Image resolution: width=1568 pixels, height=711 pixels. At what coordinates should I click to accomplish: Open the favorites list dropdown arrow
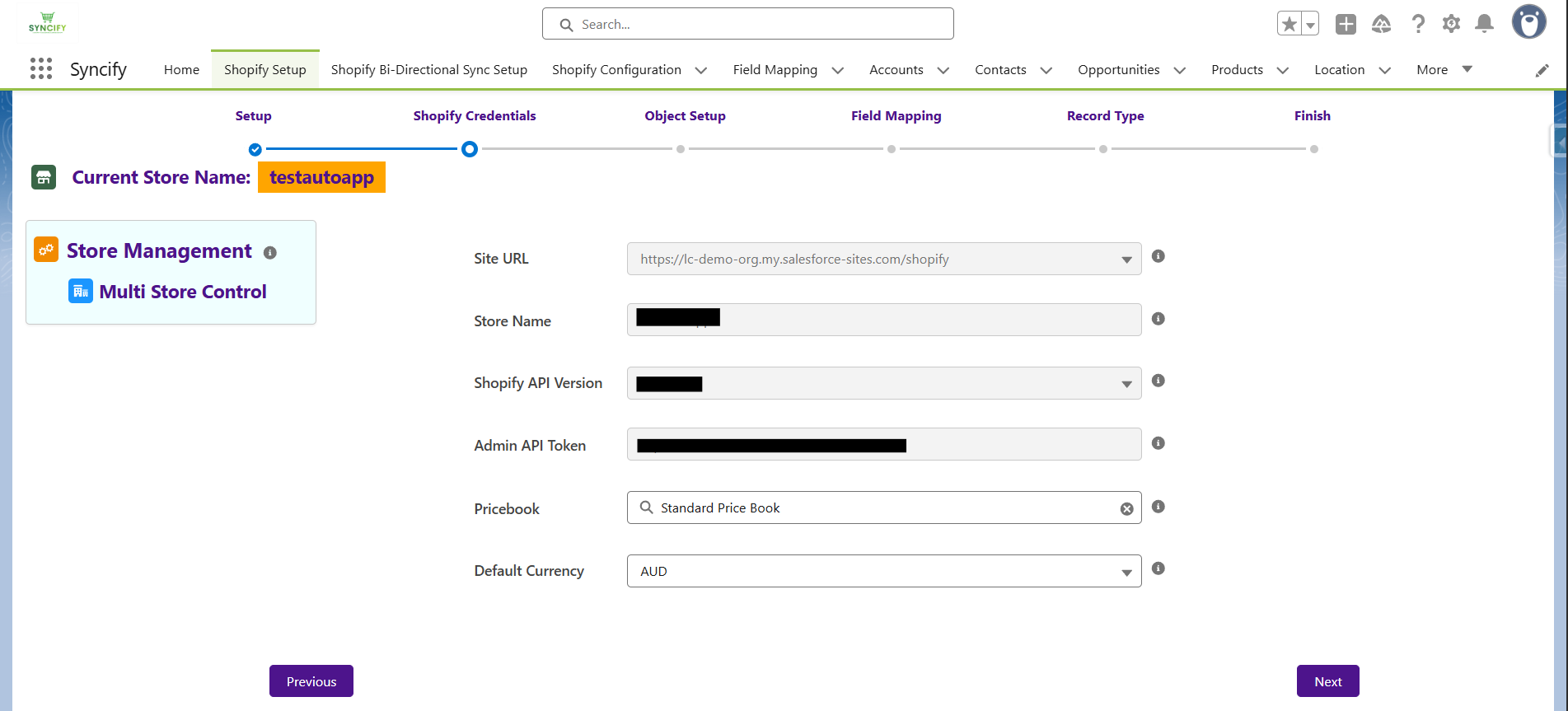[1310, 24]
